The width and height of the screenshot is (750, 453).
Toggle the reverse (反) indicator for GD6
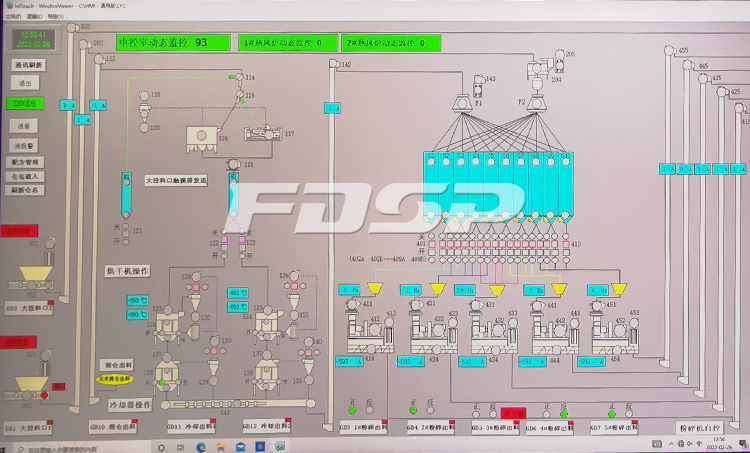[x=564, y=412]
